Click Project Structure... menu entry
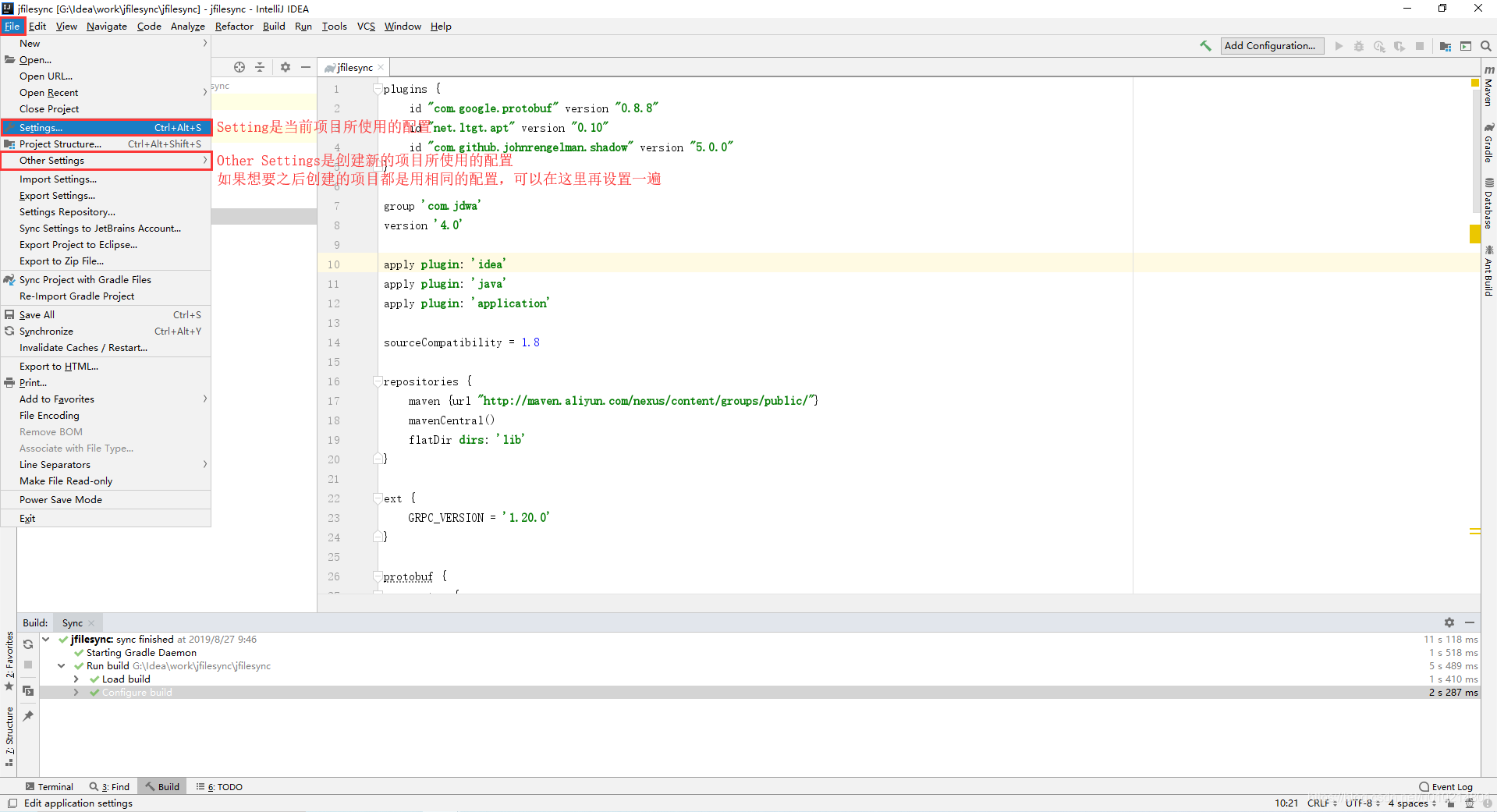Image resolution: width=1497 pixels, height=812 pixels. click(106, 144)
